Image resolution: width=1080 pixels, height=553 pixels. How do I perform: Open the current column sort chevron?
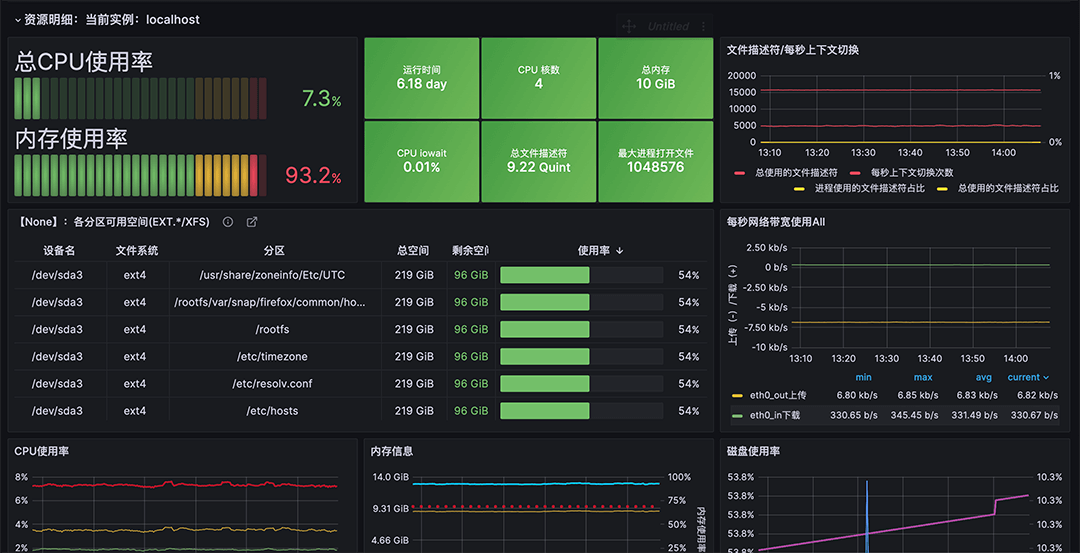(x=1046, y=377)
